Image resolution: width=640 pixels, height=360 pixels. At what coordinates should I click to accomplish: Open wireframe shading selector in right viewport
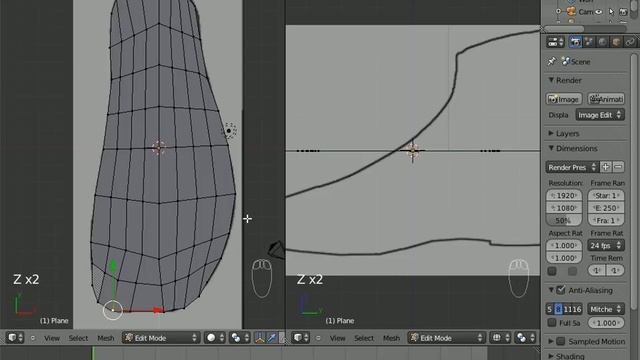click(x=501, y=338)
